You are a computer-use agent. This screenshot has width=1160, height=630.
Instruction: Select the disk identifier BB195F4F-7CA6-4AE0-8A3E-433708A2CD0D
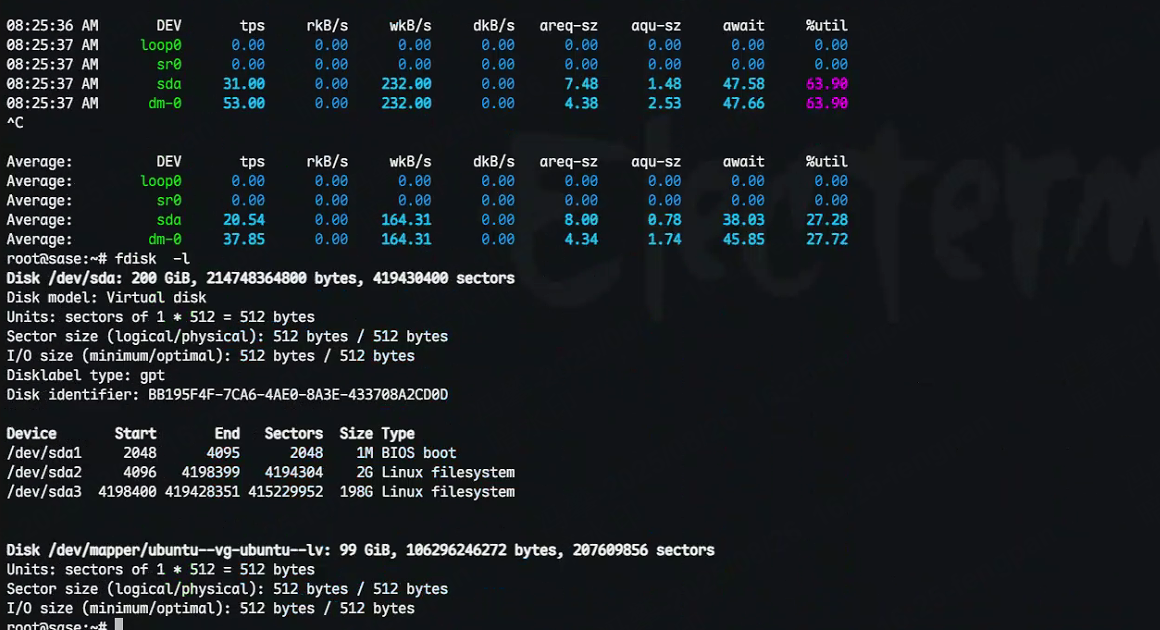(x=298, y=394)
